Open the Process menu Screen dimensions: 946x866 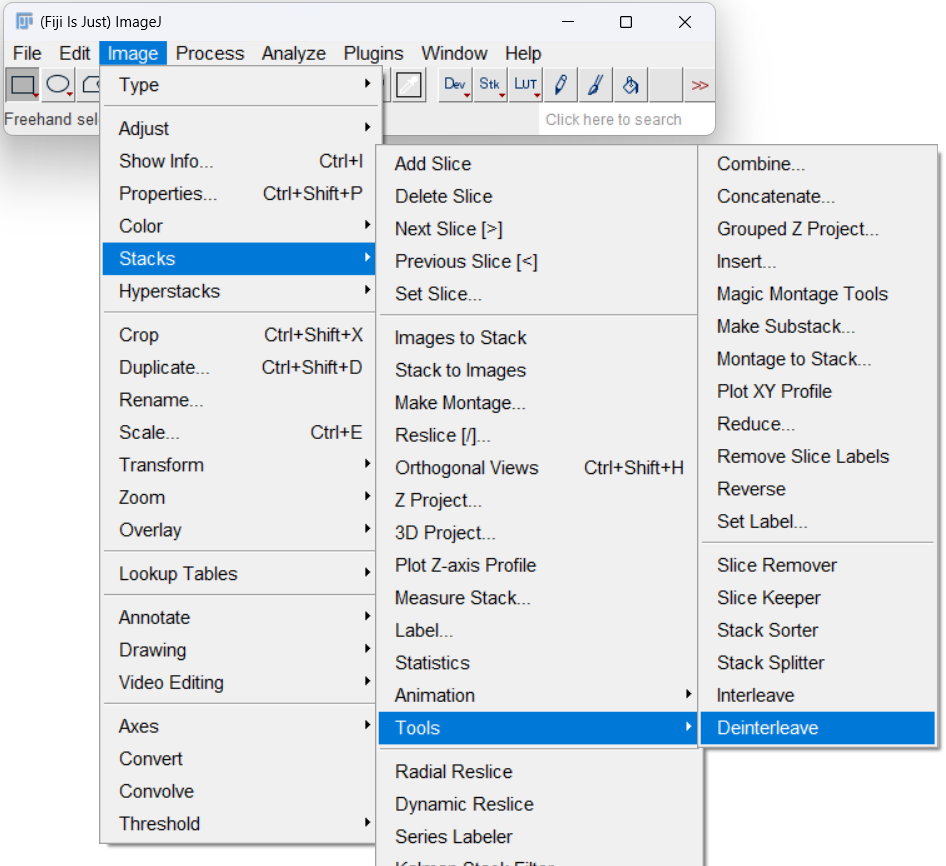tap(210, 53)
